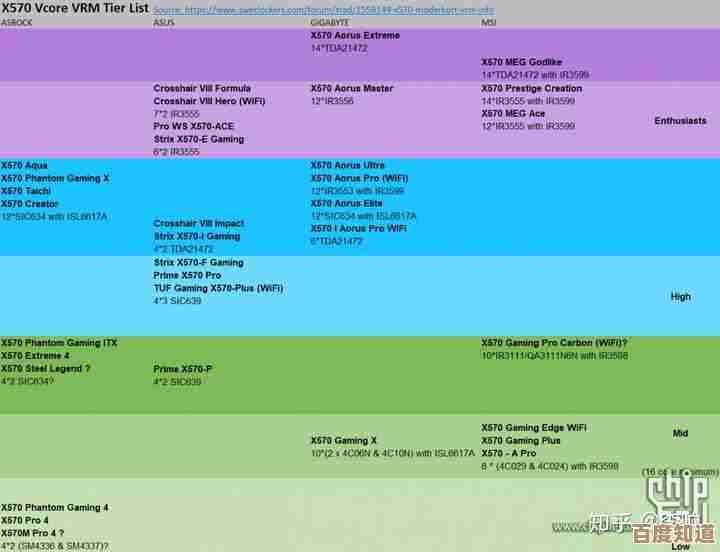
Task: Click the Enthusiasts tier label
Action: click(680, 121)
